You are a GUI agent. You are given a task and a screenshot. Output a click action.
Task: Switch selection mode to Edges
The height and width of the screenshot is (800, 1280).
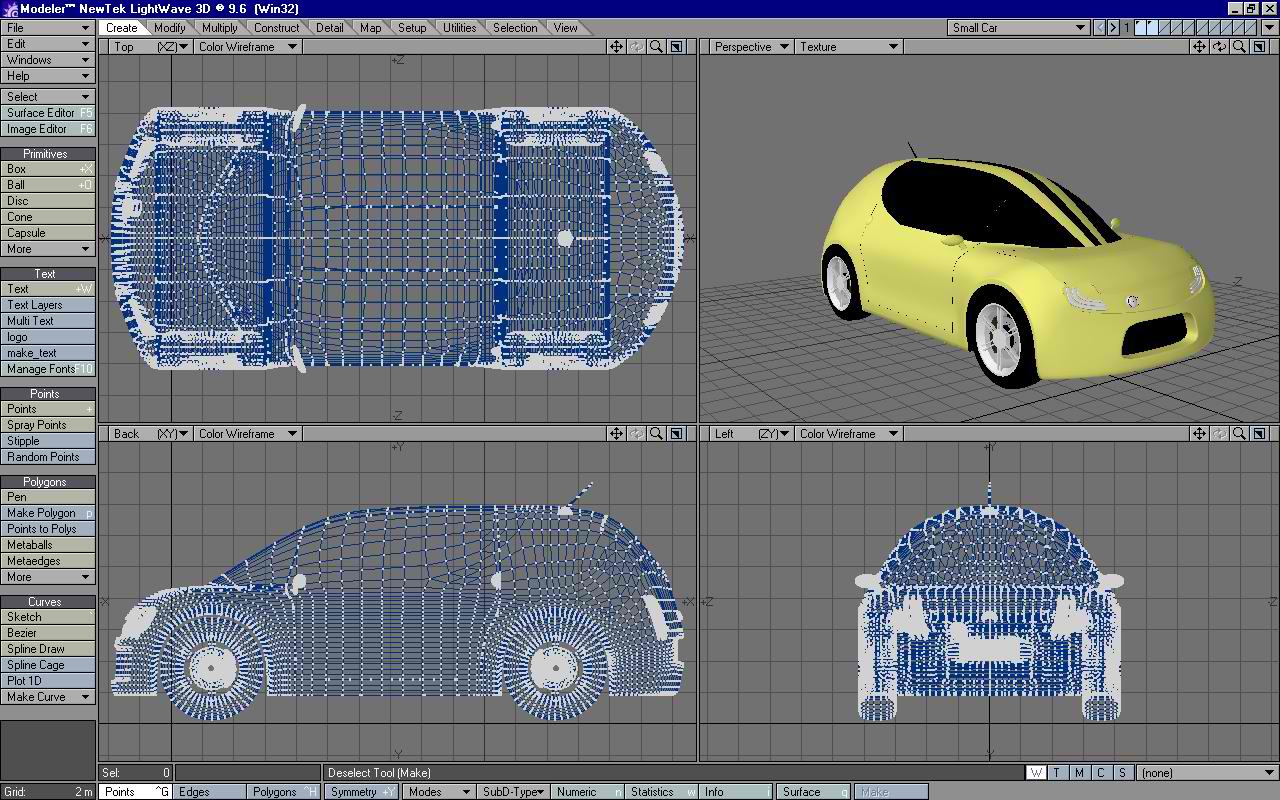pos(208,792)
